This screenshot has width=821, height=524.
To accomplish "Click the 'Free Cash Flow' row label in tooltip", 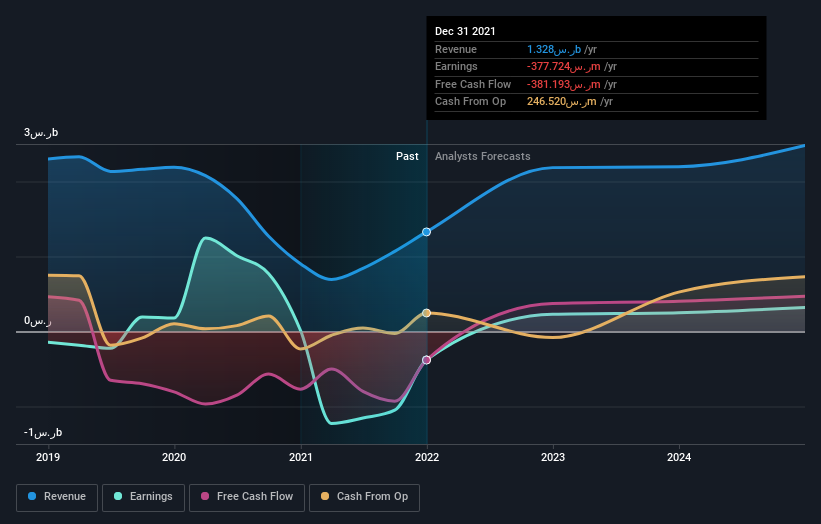I will pos(473,84).
